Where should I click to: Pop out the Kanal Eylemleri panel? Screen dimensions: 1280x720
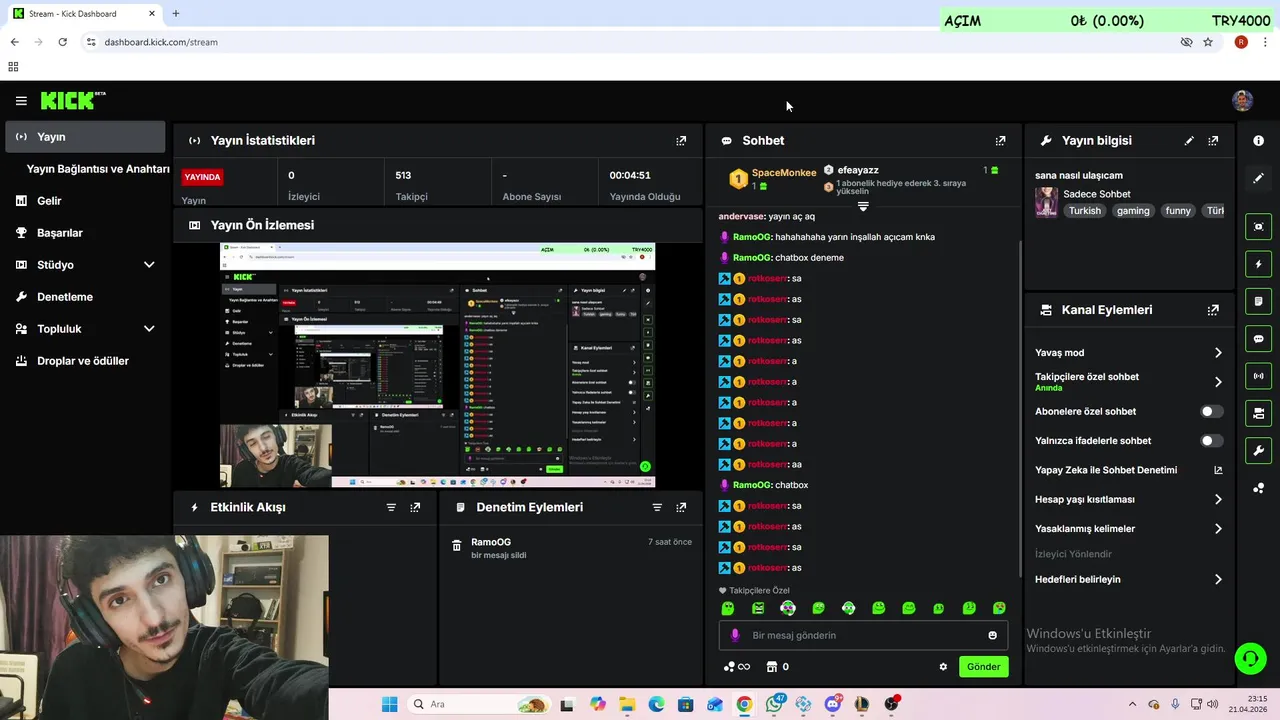pyautogui.click(x=1213, y=310)
